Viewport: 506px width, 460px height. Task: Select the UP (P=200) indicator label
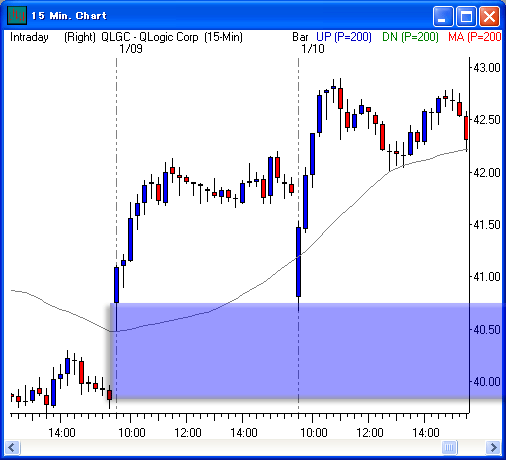point(344,37)
